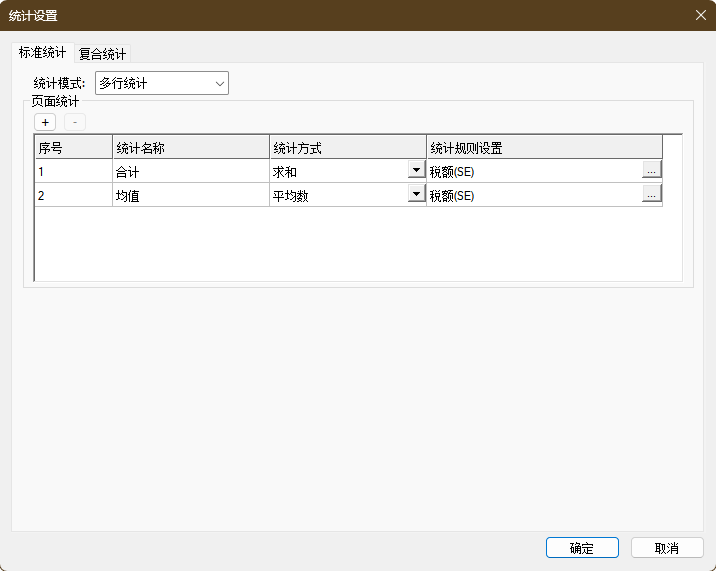The width and height of the screenshot is (716, 571).
Task: Click the plus icon to add a statistic row
Action: [45, 122]
